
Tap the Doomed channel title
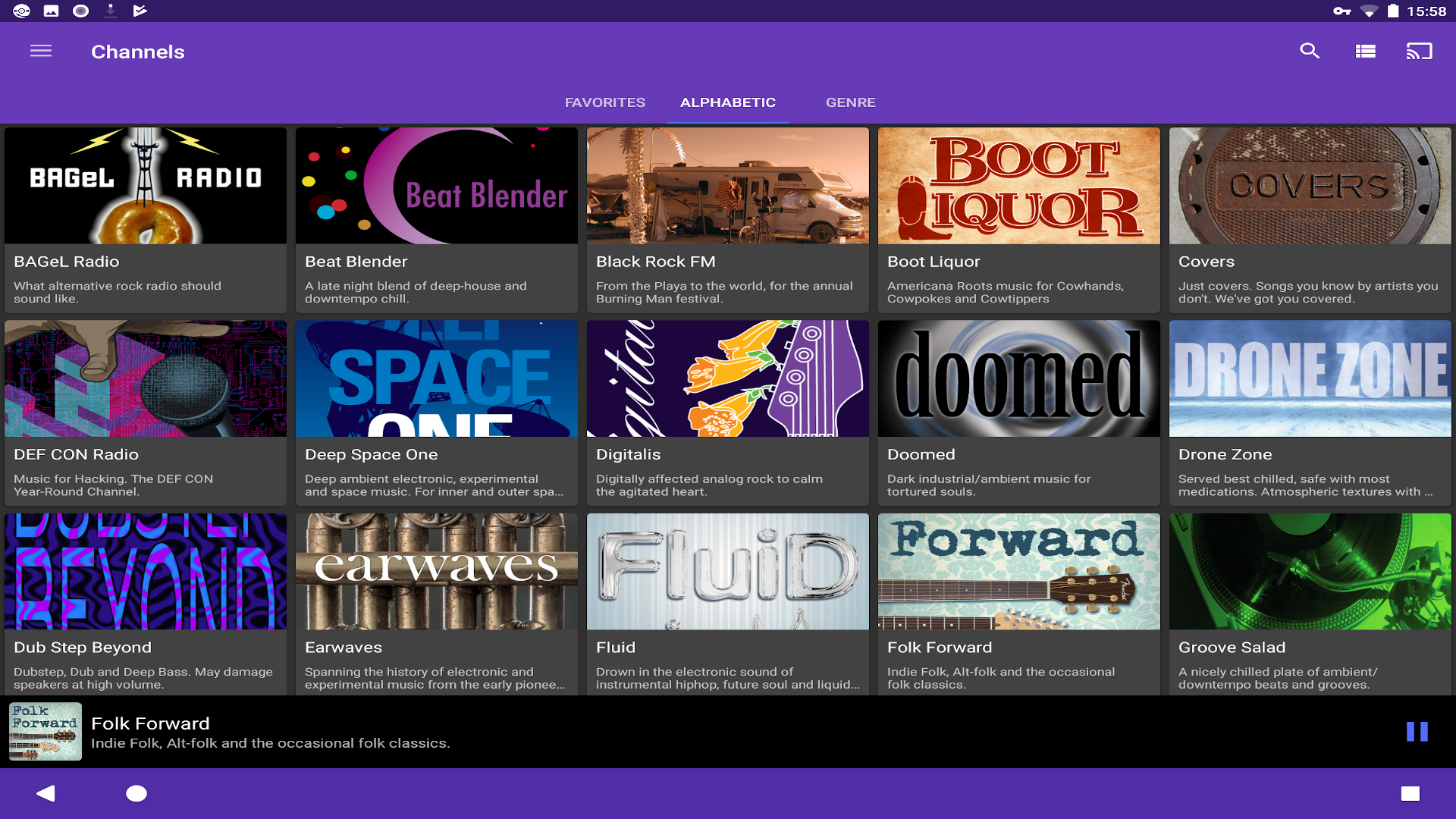(x=921, y=454)
